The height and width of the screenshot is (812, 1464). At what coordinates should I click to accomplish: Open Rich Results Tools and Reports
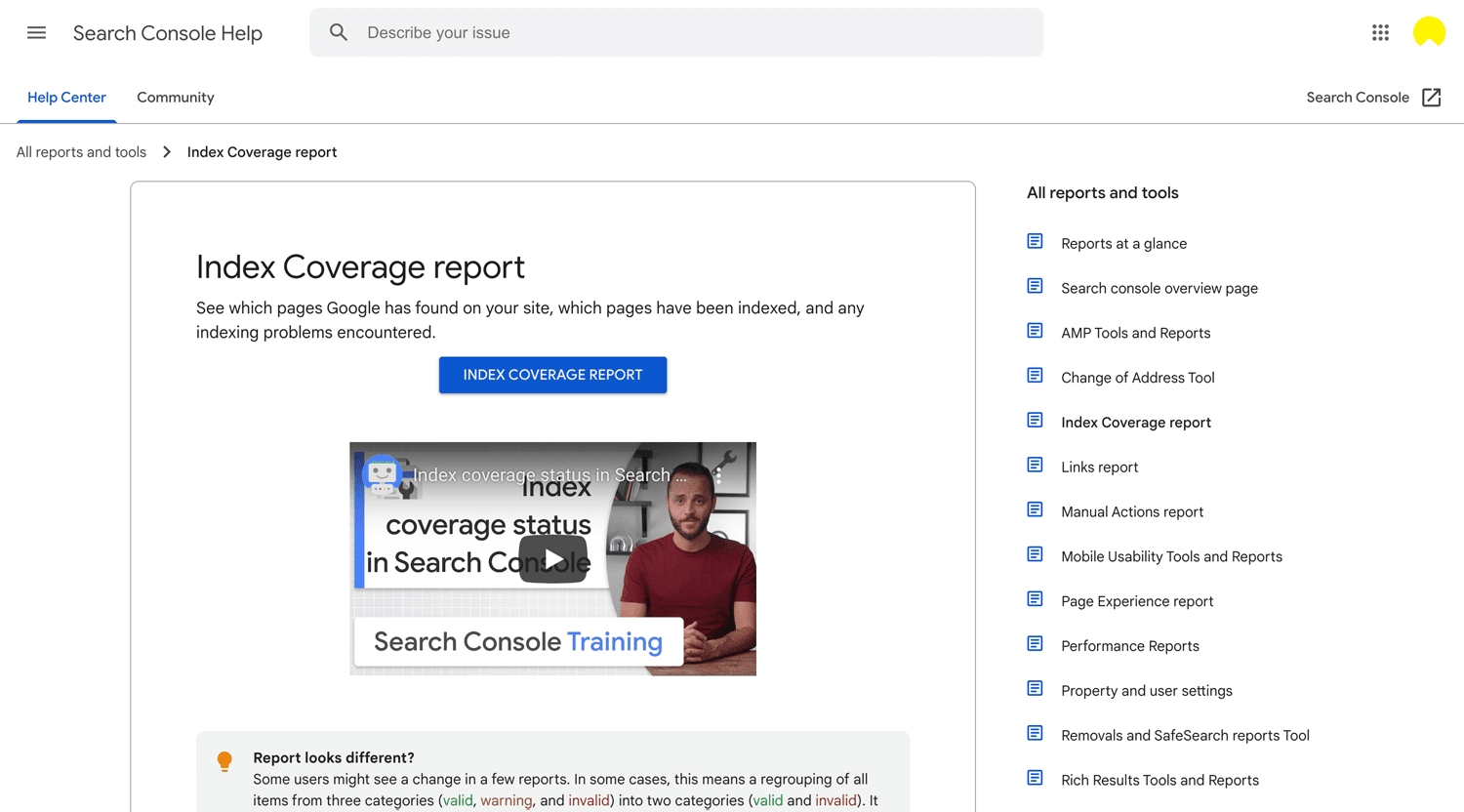[x=1160, y=781]
